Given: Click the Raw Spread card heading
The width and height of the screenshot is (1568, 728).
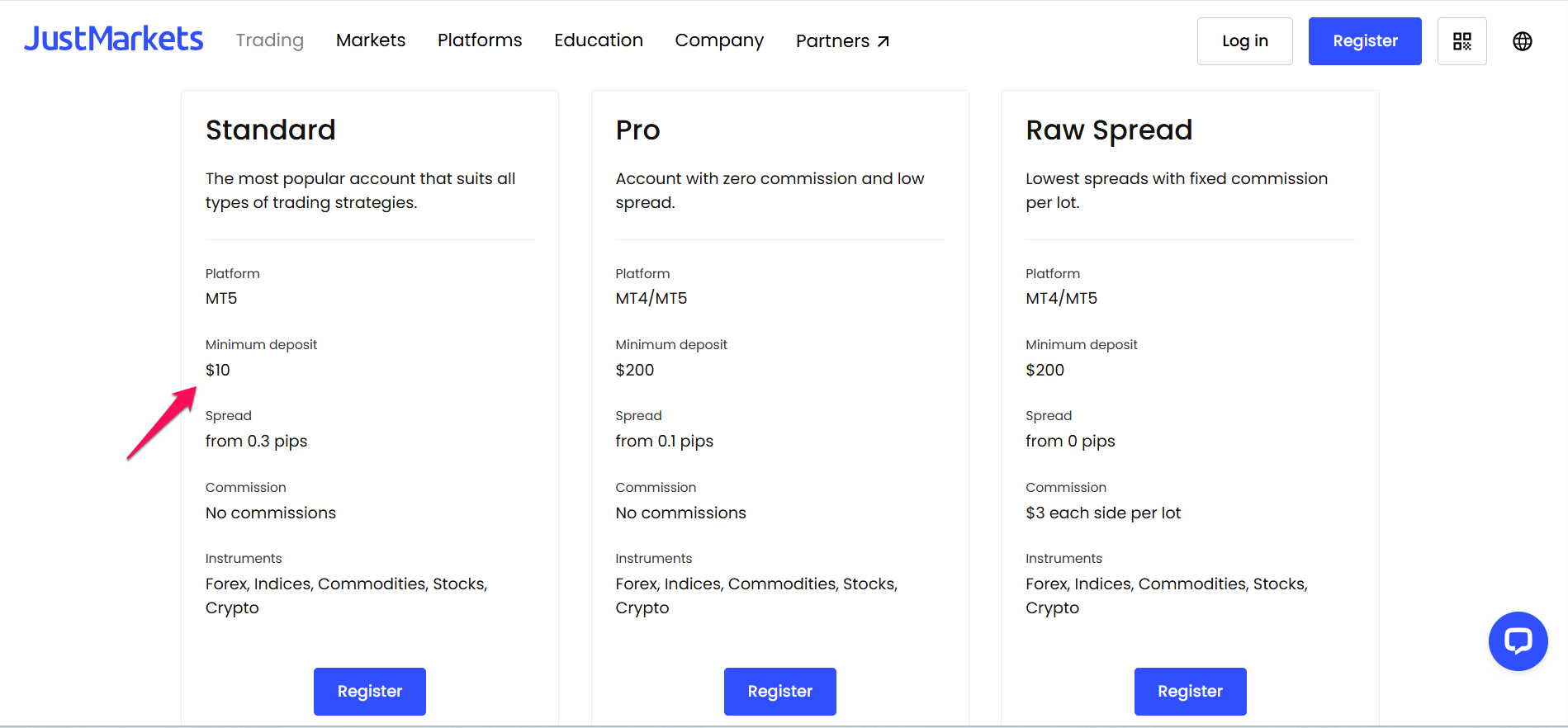Looking at the screenshot, I should click(1108, 130).
